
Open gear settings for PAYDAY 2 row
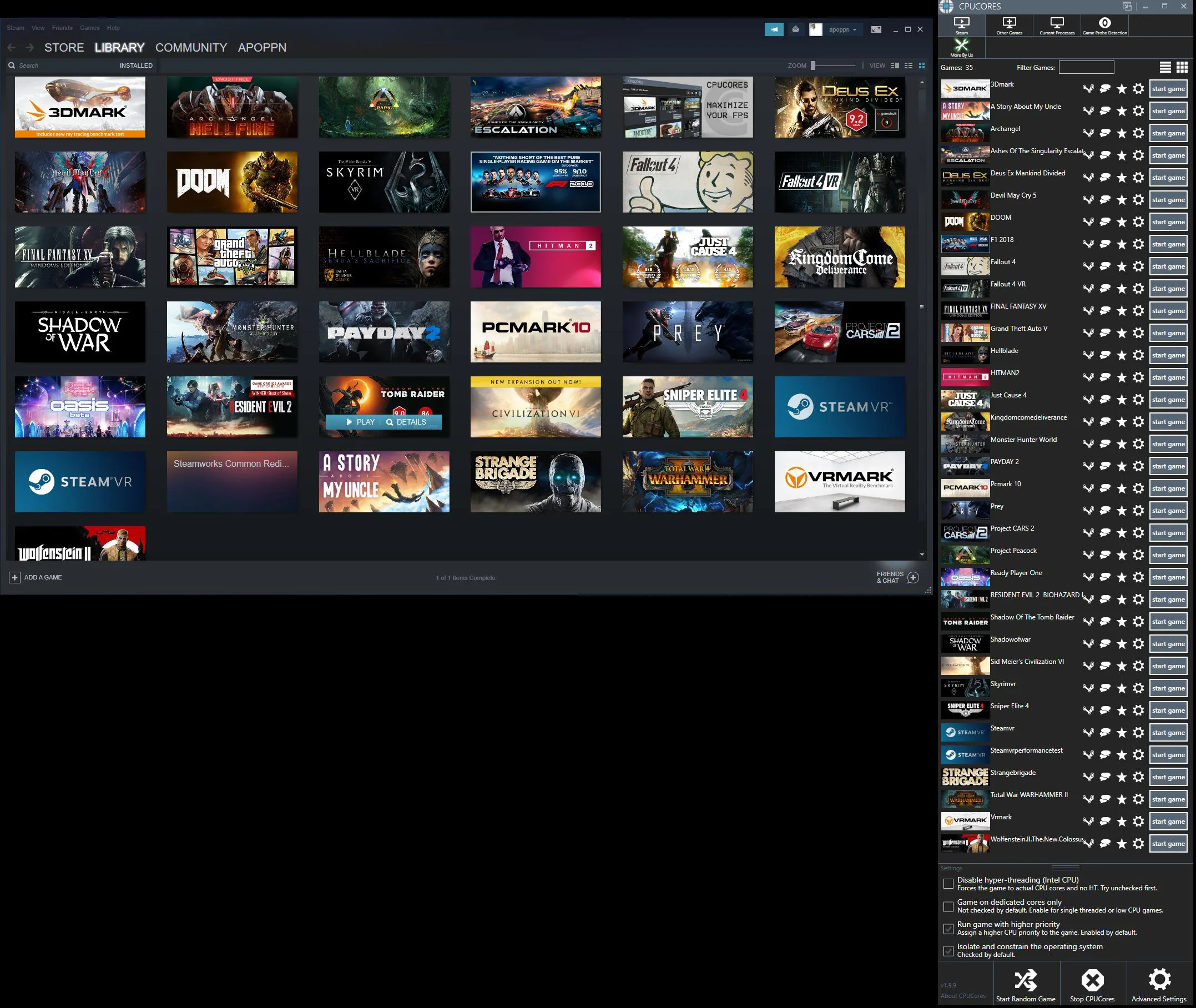coord(1138,466)
